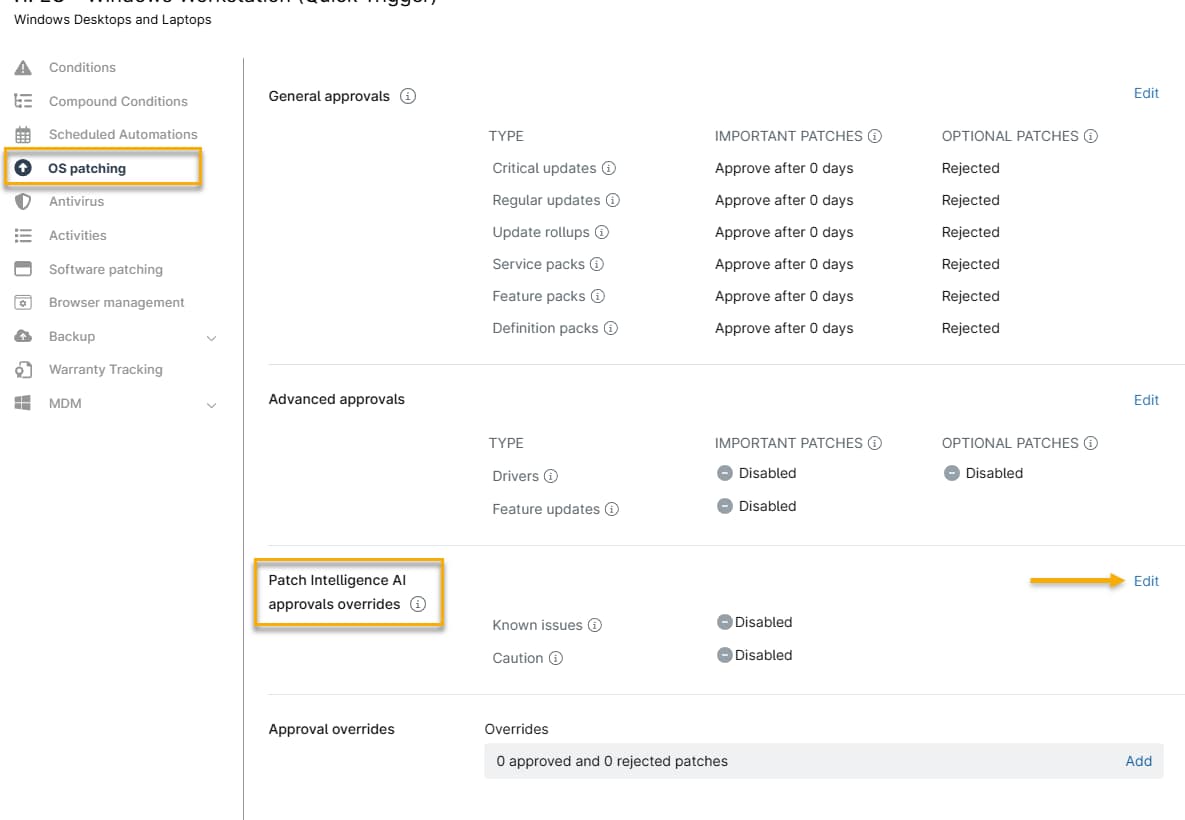Screen dimensions: 1185x820
Task: Open Scheduled Automations page
Action: pyautogui.click(x=123, y=135)
